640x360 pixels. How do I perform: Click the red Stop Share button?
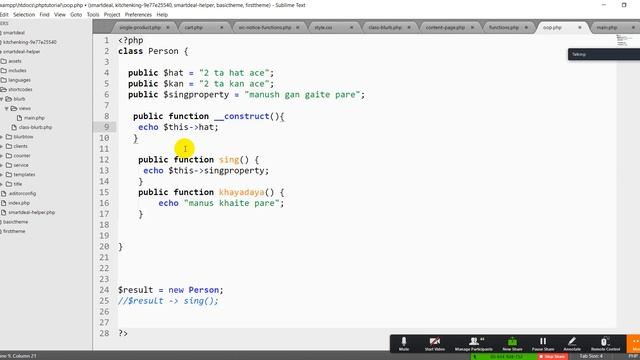click(x=552, y=356)
